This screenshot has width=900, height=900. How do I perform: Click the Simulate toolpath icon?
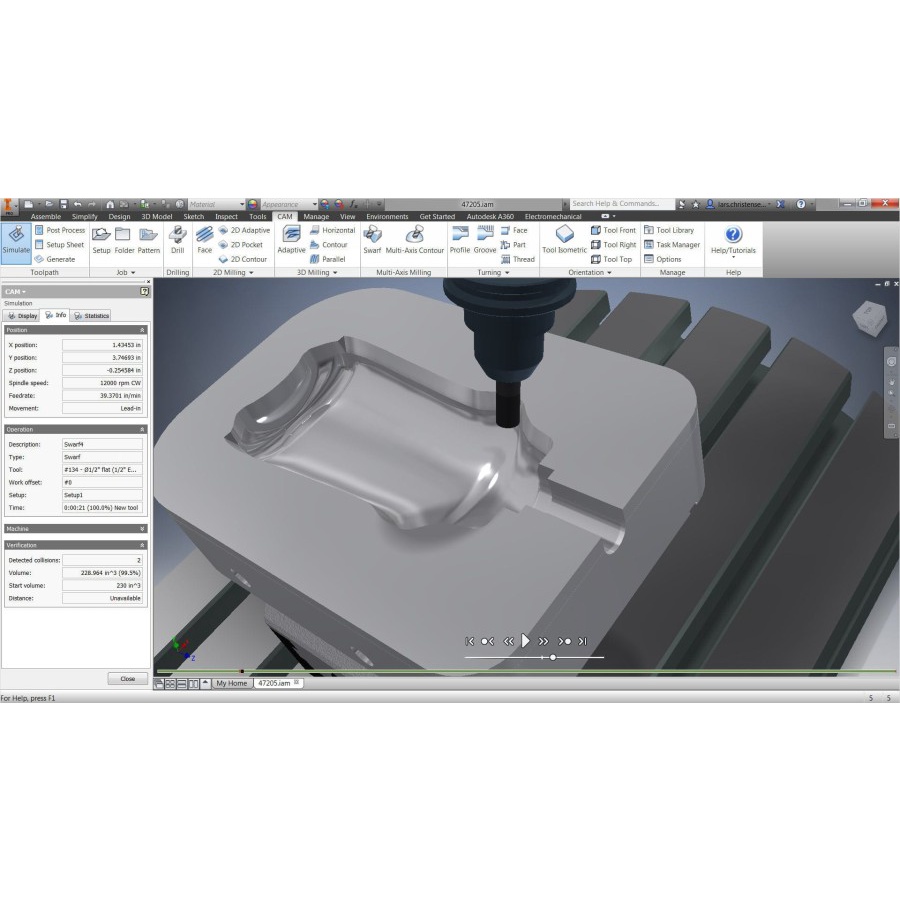pyautogui.click(x=16, y=240)
